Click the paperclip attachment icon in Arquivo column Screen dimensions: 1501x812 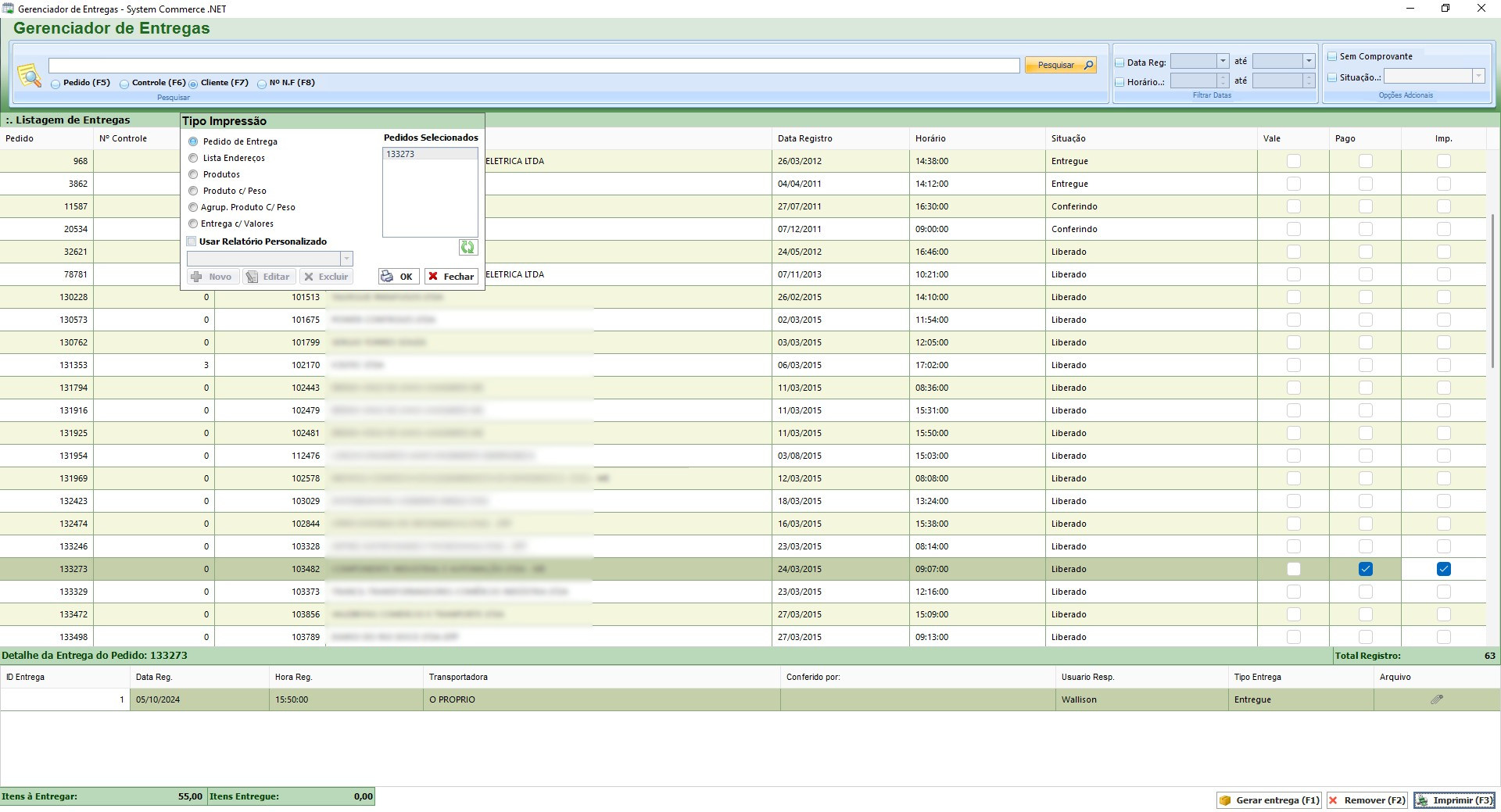click(1436, 699)
